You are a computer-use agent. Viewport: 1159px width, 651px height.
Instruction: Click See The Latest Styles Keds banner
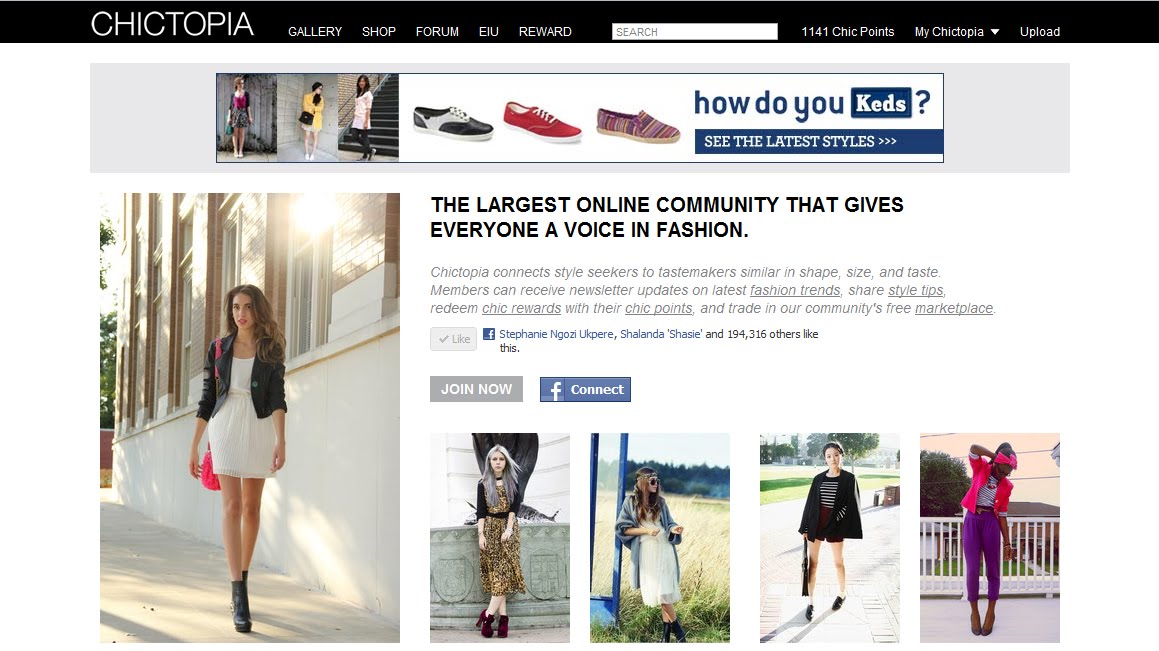click(x=818, y=141)
